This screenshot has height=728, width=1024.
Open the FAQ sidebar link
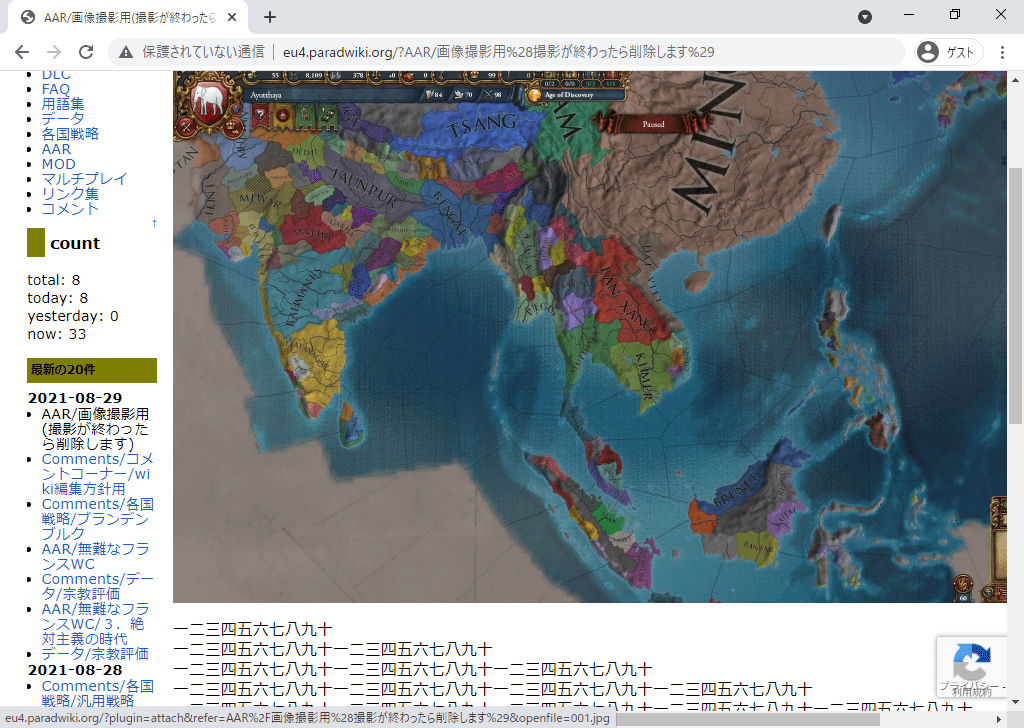click(x=56, y=89)
